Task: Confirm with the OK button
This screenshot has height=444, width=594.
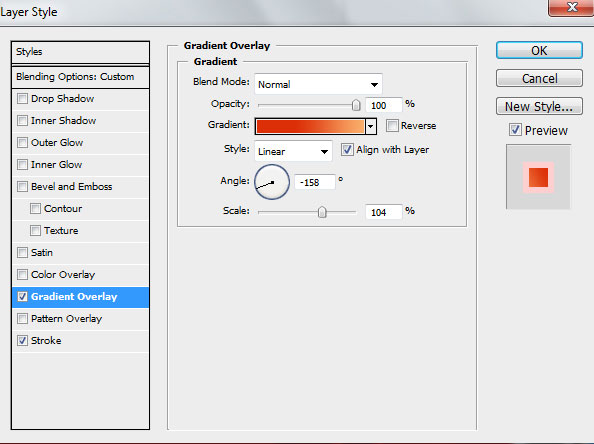Action: (539, 50)
